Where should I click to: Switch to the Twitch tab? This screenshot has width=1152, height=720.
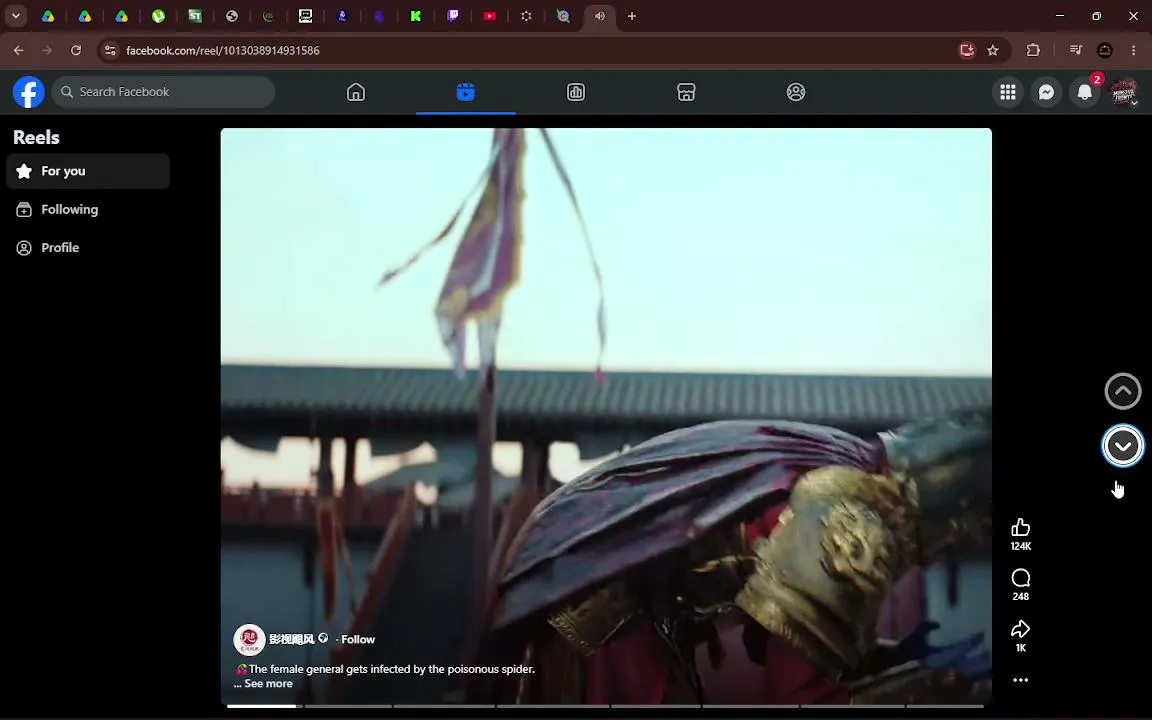(x=453, y=15)
